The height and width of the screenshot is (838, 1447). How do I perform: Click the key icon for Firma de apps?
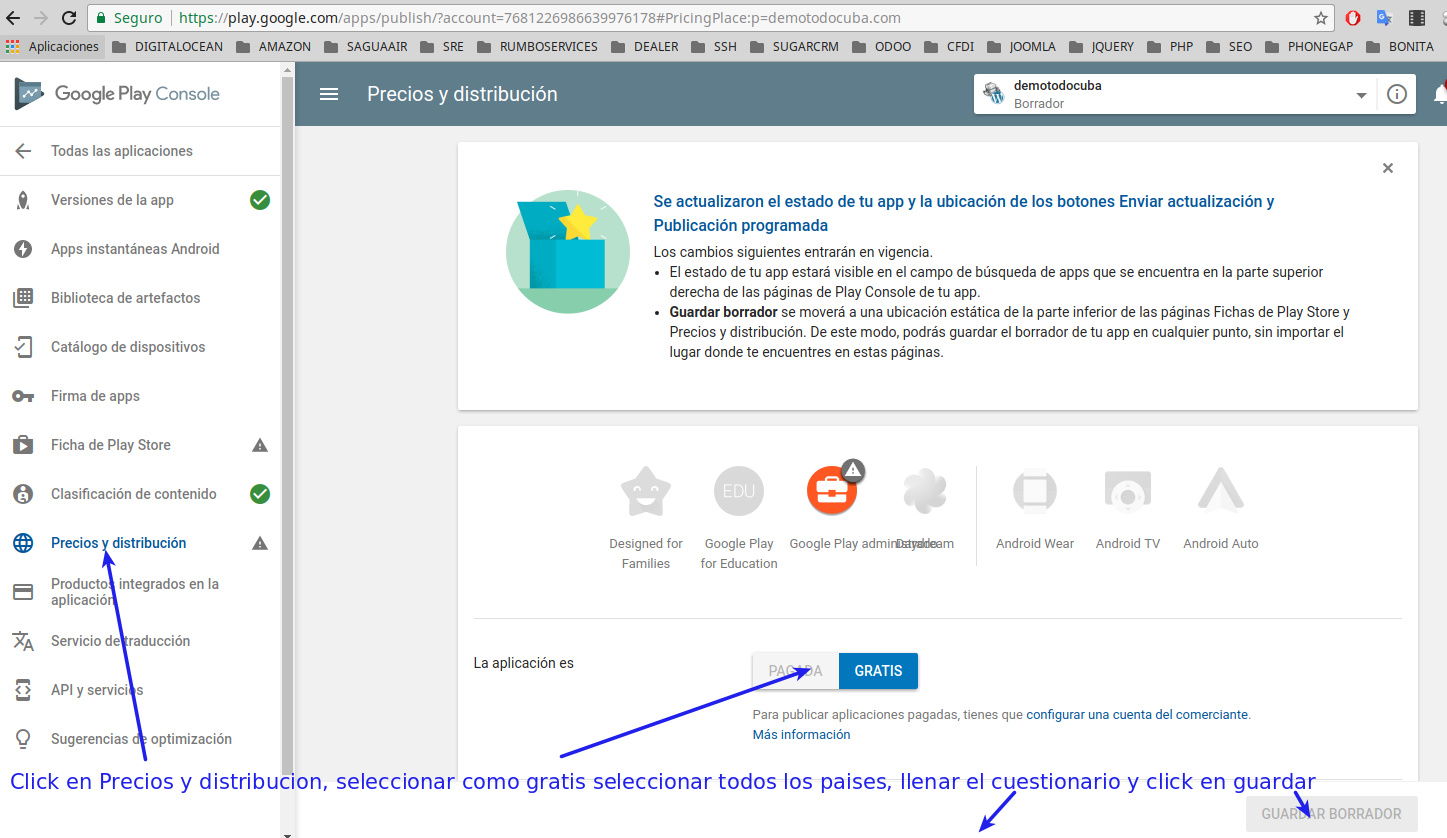(x=23, y=396)
